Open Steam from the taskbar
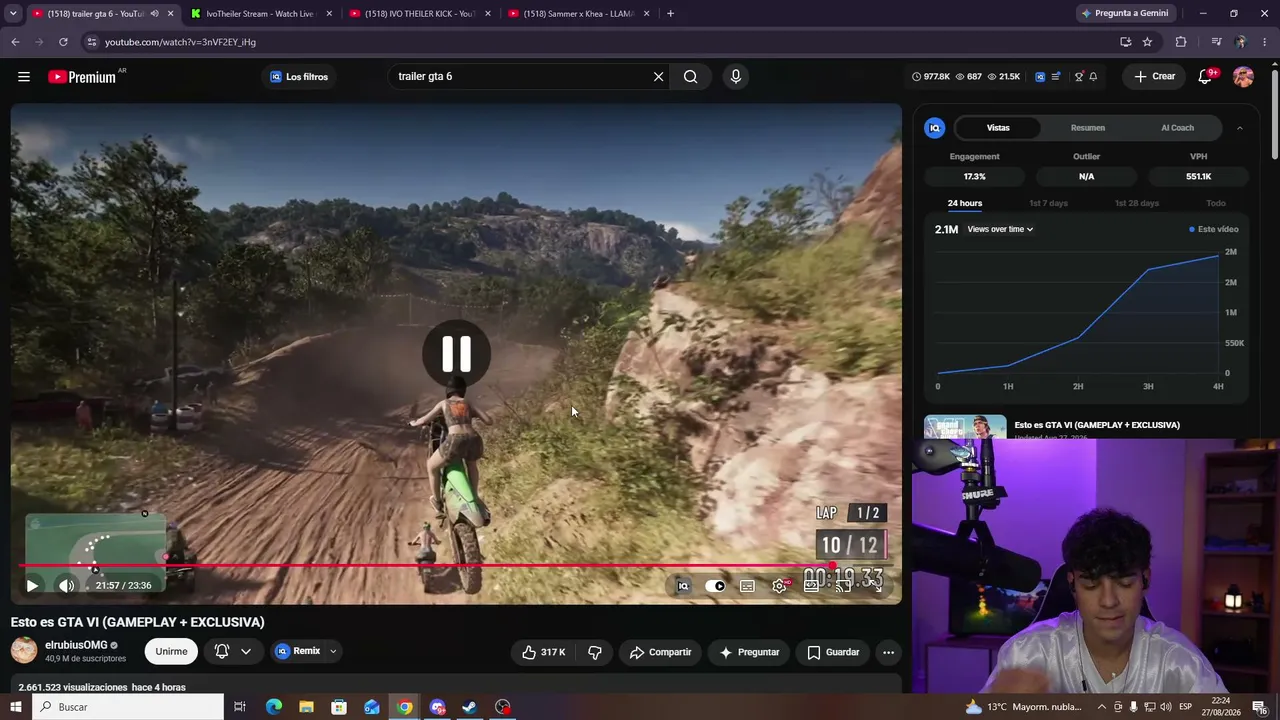 [x=470, y=707]
